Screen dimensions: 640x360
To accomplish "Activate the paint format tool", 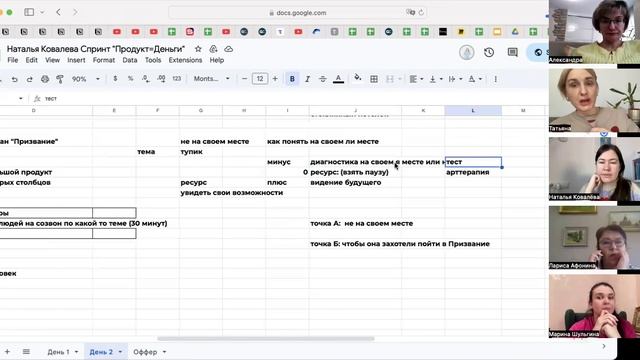I will pos(60,79).
